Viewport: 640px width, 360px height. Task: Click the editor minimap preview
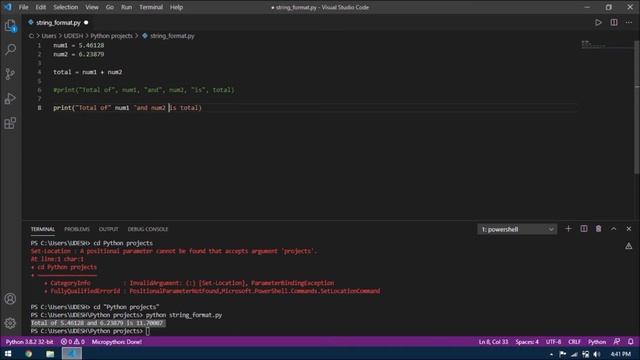point(606,44)
